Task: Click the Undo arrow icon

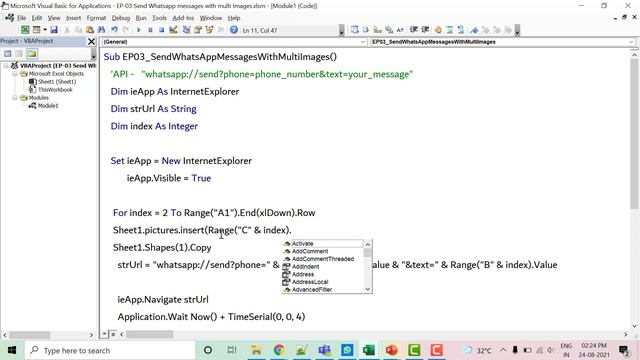Action: point(114,30)
